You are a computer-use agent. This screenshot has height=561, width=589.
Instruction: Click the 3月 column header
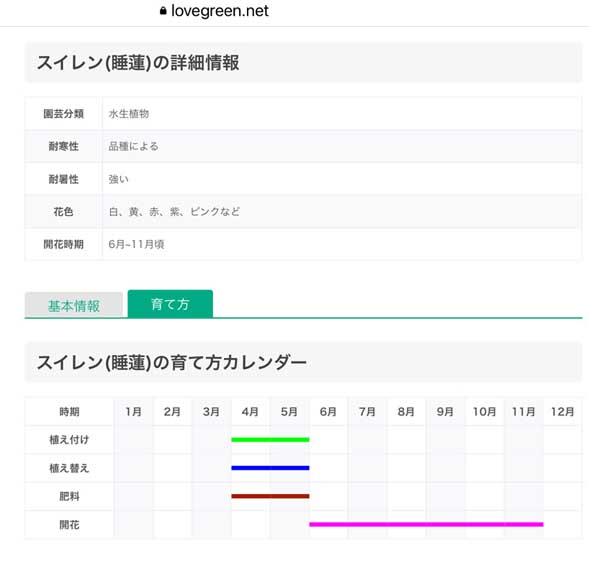(x=211, y=412)
